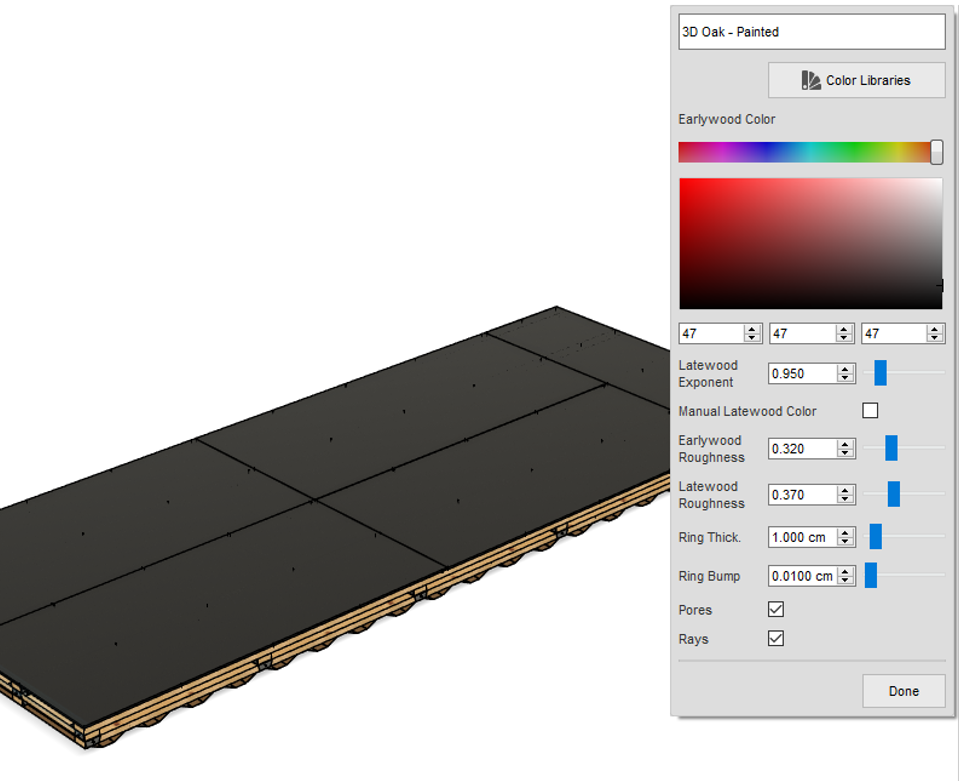
Task: Decrease Ring Thick. with down arrow
Action: point(845,542)
